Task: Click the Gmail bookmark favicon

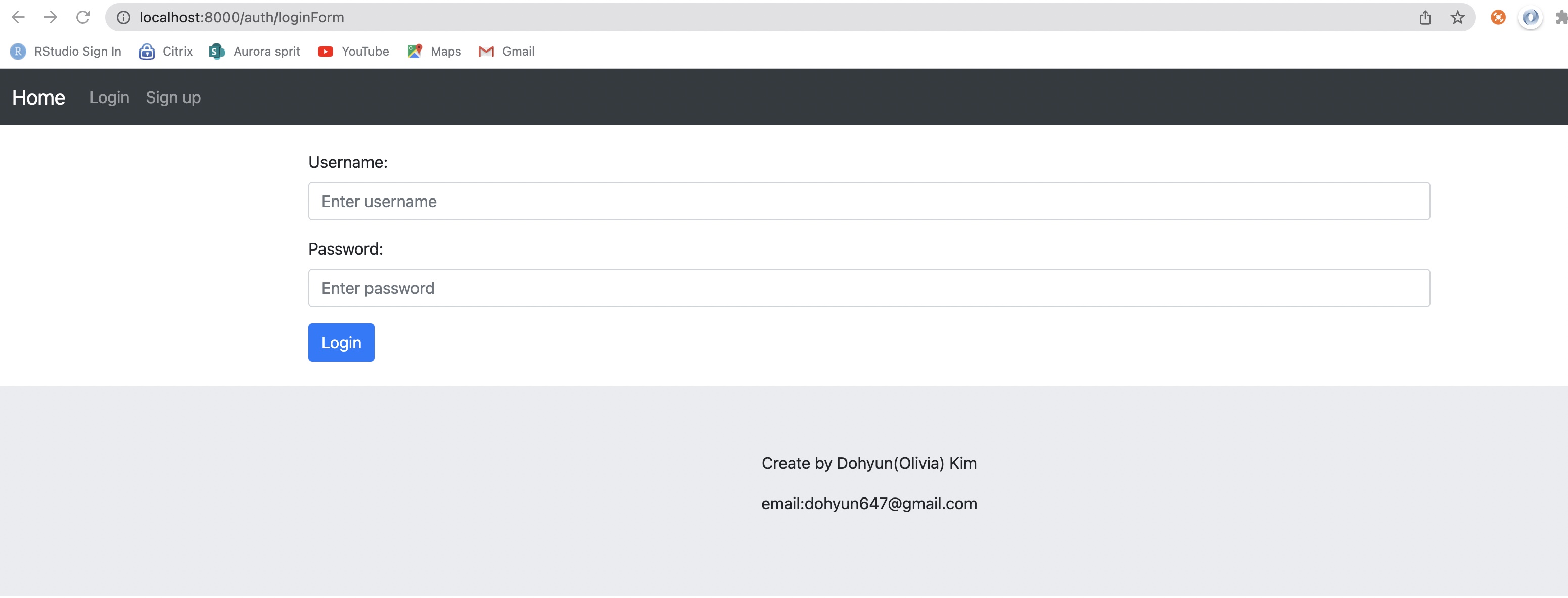Action: tap(486, 52)
